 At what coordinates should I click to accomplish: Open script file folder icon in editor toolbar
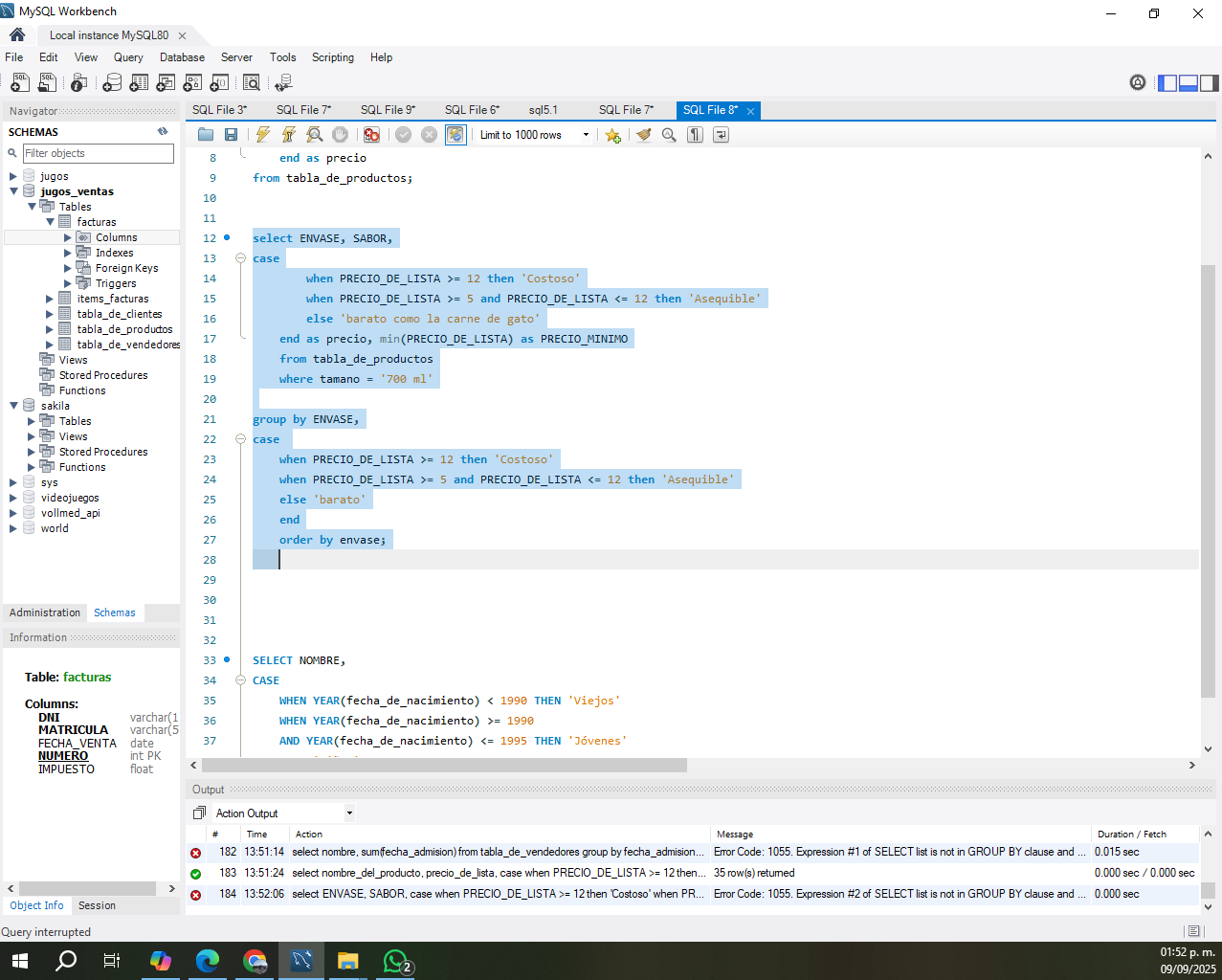point(206,135)
